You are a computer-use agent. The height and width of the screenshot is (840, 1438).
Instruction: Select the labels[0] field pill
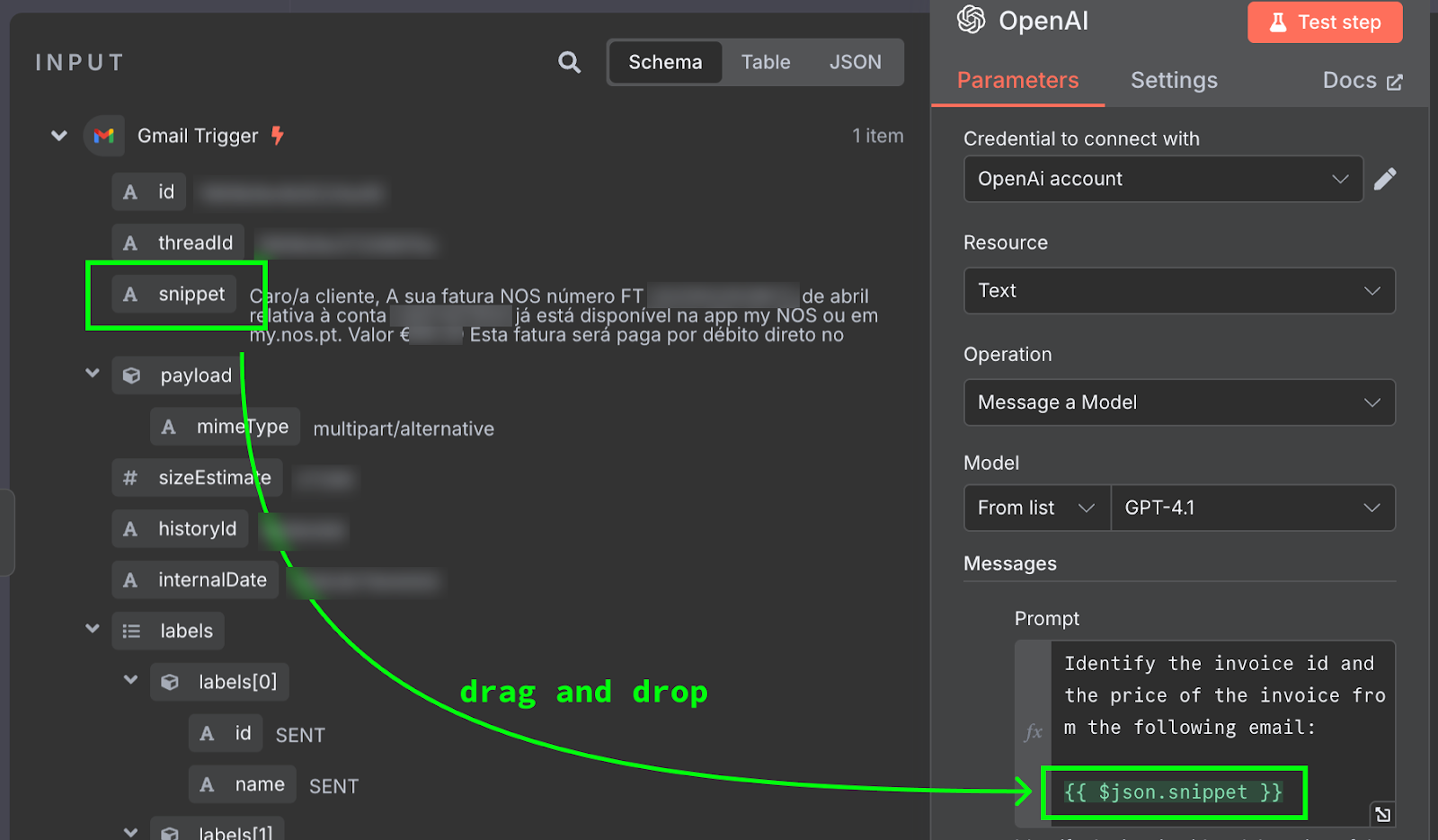(x=219, y=682)
